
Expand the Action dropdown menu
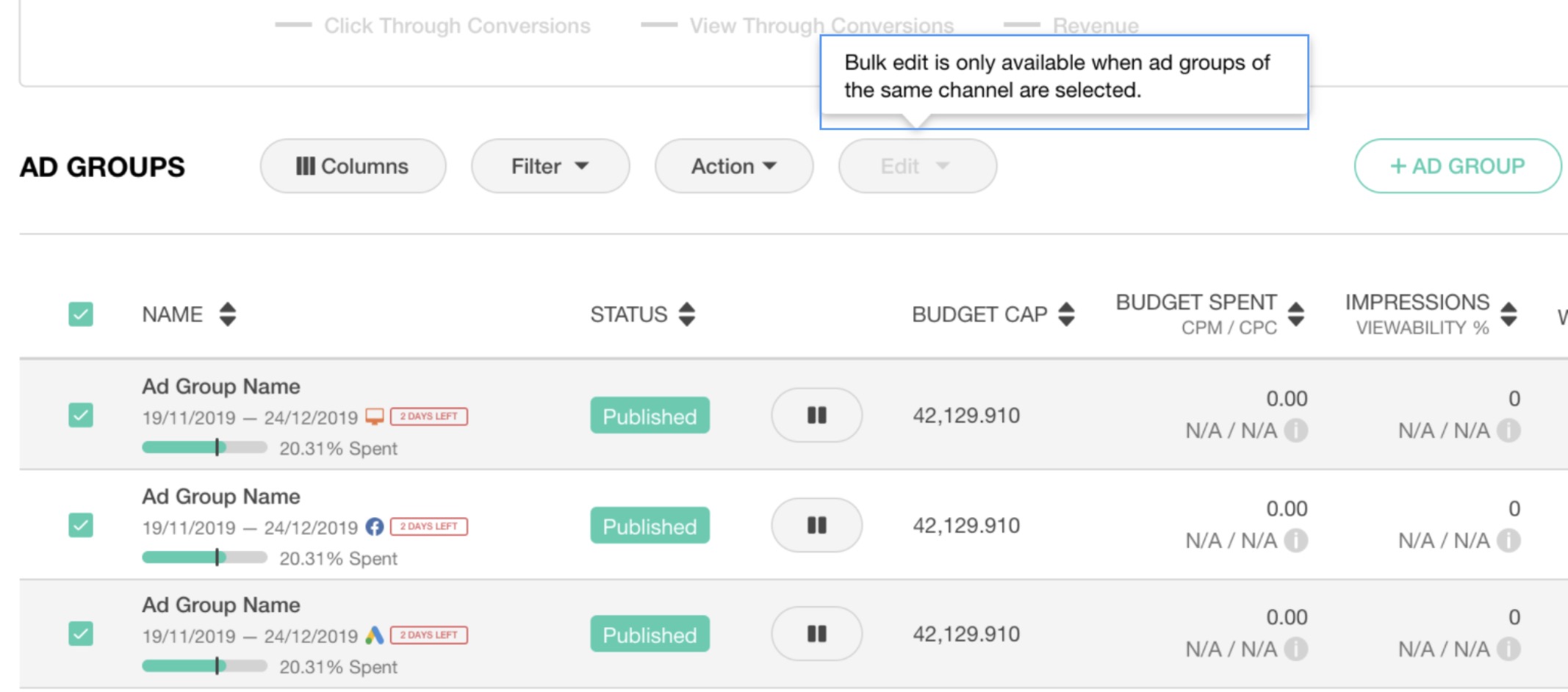[733, 167]
